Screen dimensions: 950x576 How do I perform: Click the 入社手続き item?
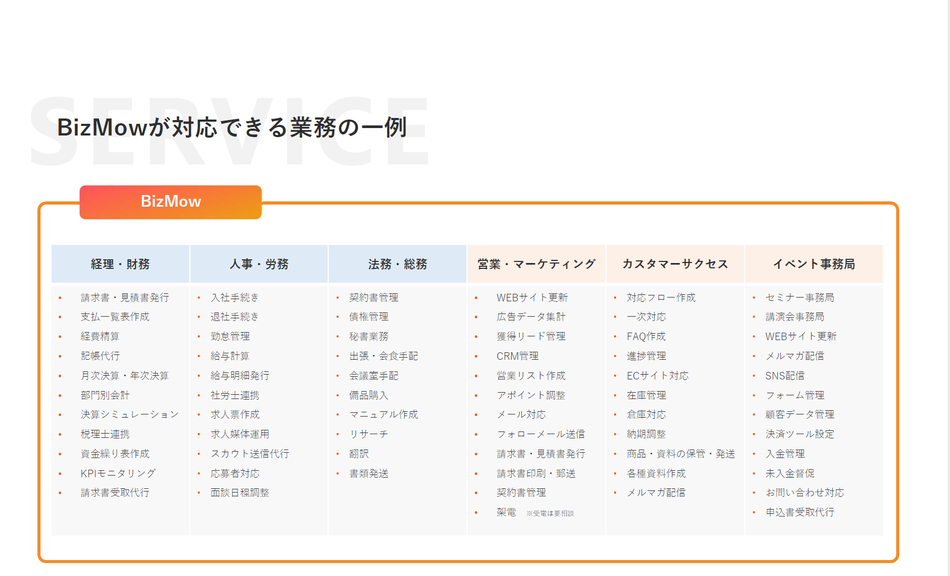pos(234,297)
